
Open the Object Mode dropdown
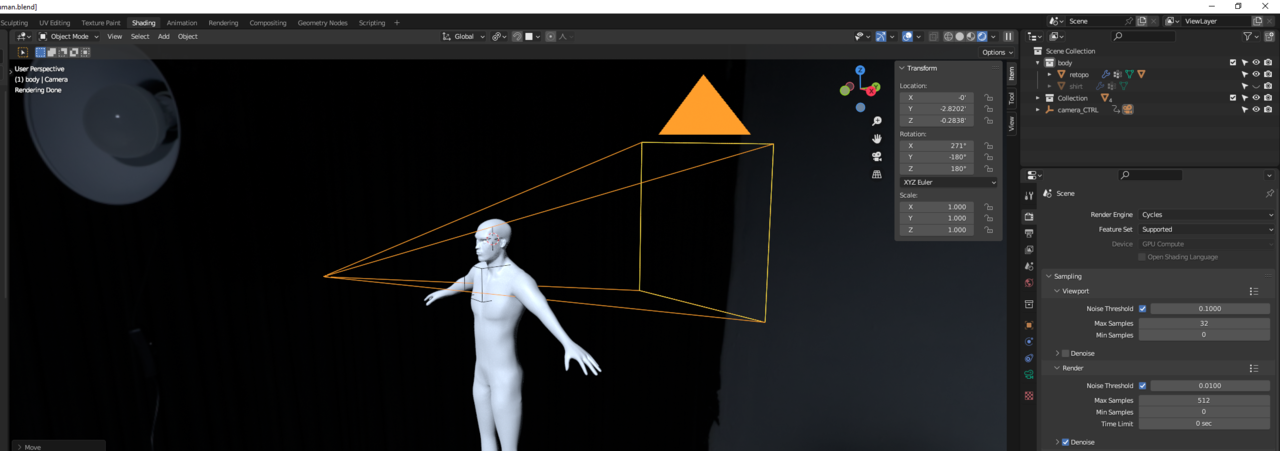pyautogui.click(x=68, y=36)
